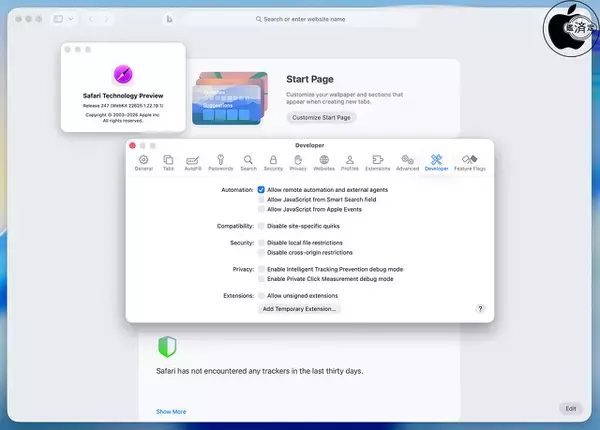Screen dimensions: 600x430
Task: Open the Passwords preferences pane
Action: coord(220,163)
